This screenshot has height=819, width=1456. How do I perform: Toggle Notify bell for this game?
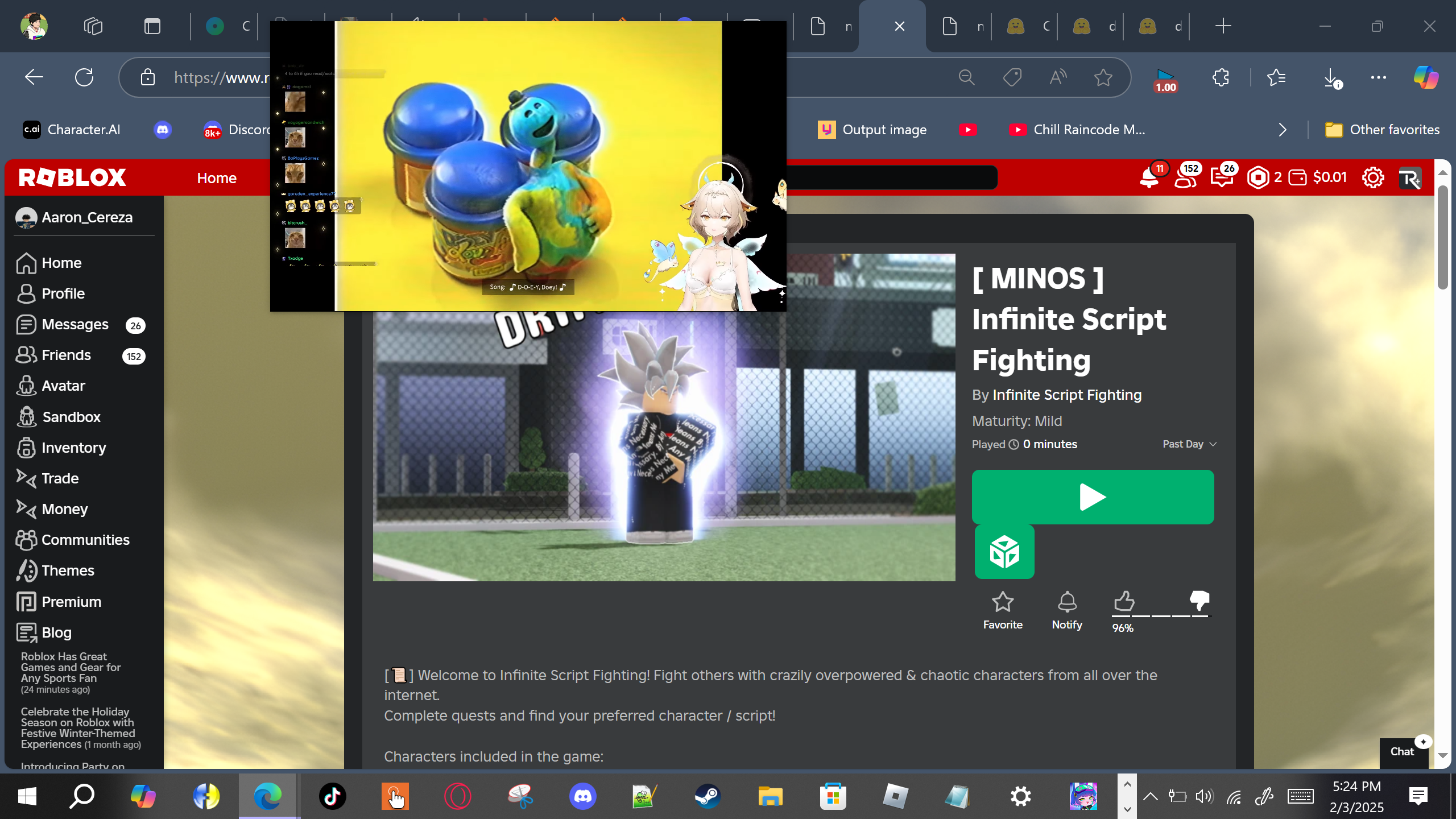point(1067,610)
